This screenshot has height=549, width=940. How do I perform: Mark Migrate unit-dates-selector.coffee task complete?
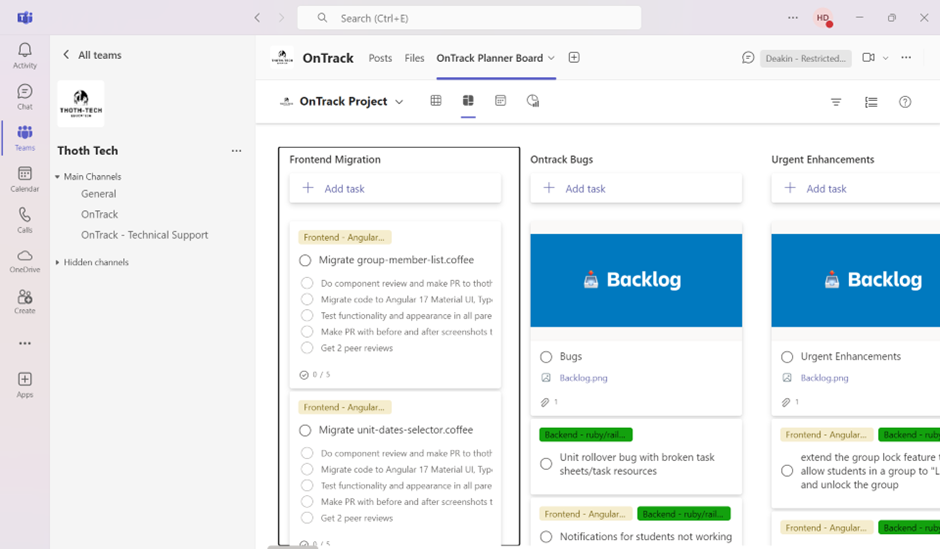305,431
